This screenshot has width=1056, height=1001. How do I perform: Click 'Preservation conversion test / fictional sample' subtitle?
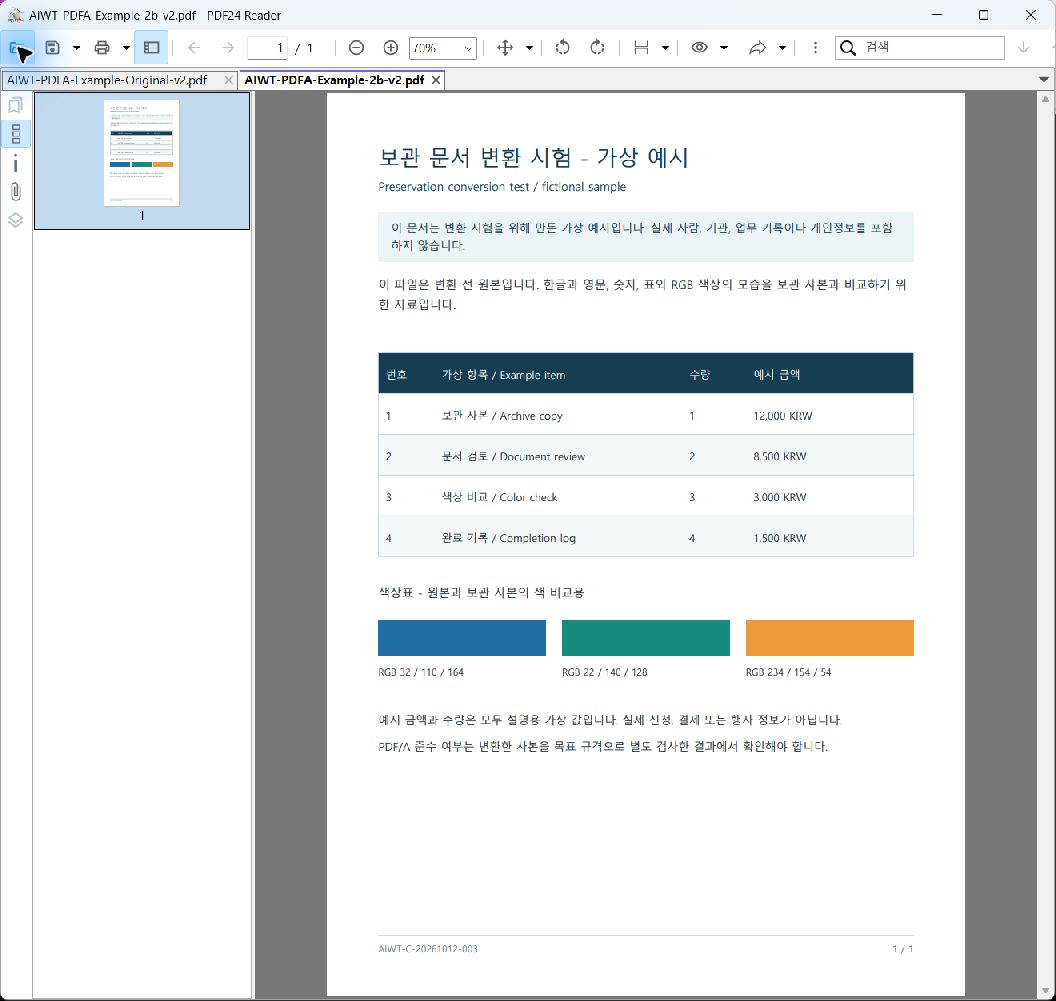click(502, 187)
